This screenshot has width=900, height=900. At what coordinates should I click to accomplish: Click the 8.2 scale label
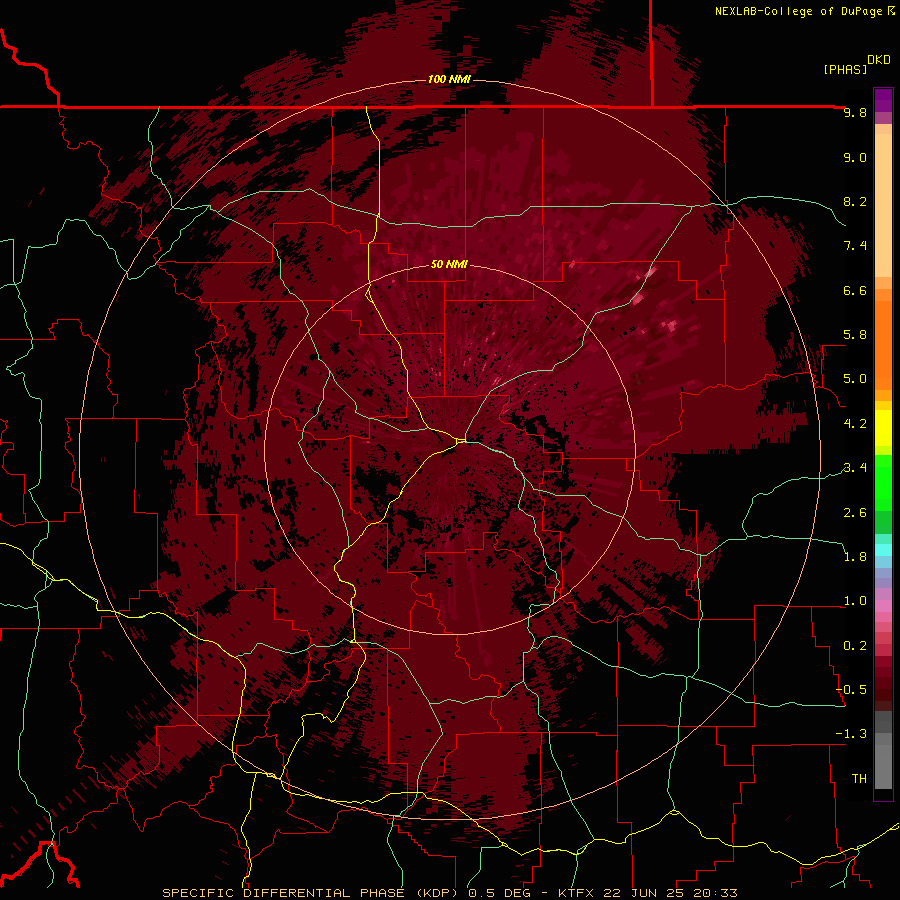click(x=855, y=201)
